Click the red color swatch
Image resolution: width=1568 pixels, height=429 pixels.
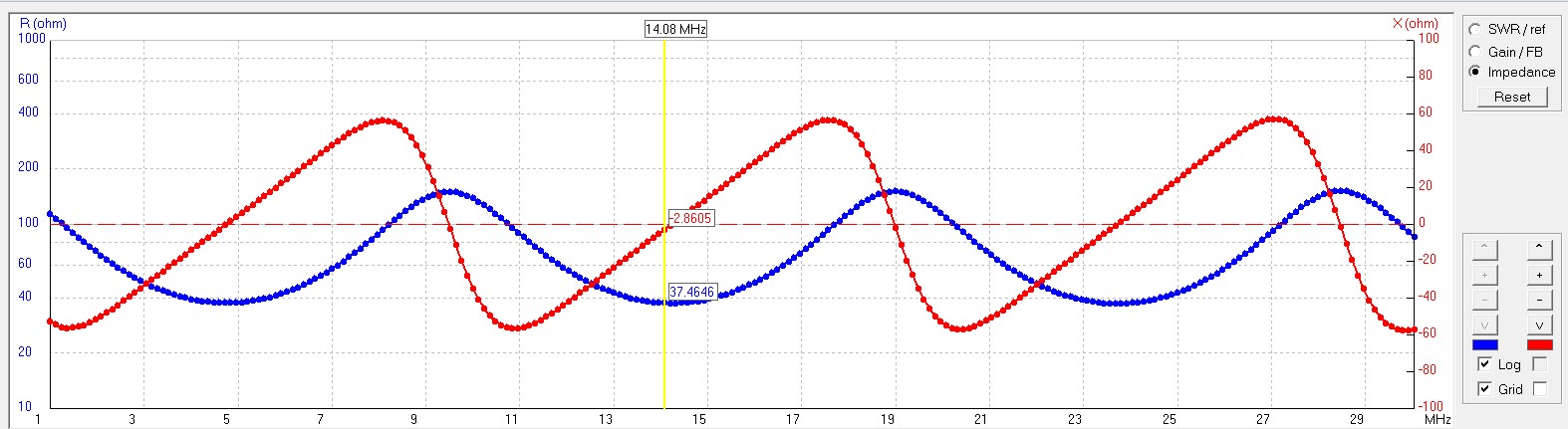pos(1539,344)
